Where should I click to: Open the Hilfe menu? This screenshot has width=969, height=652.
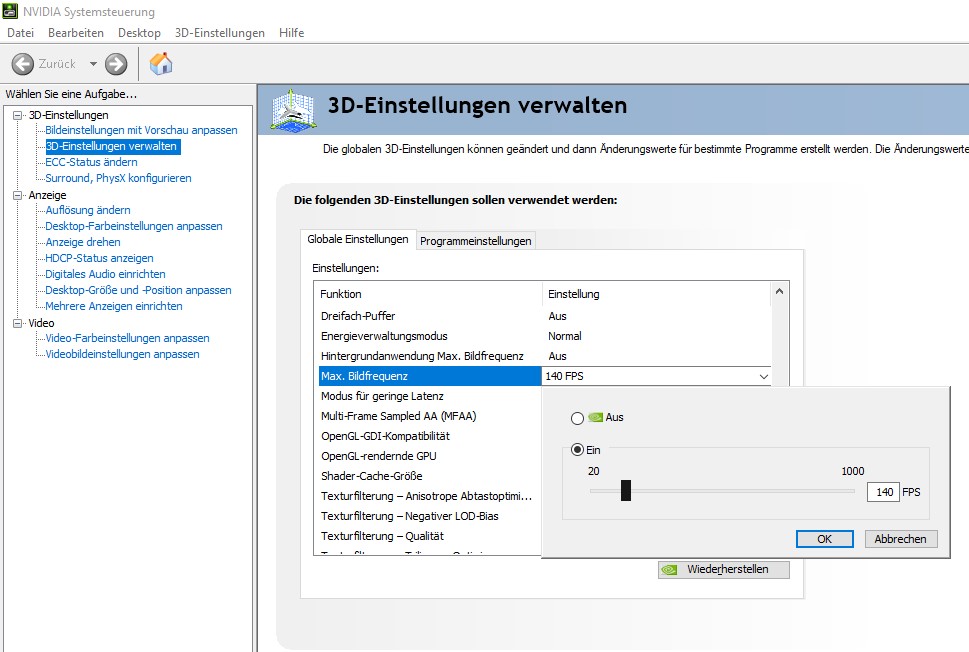pos(292,33)
